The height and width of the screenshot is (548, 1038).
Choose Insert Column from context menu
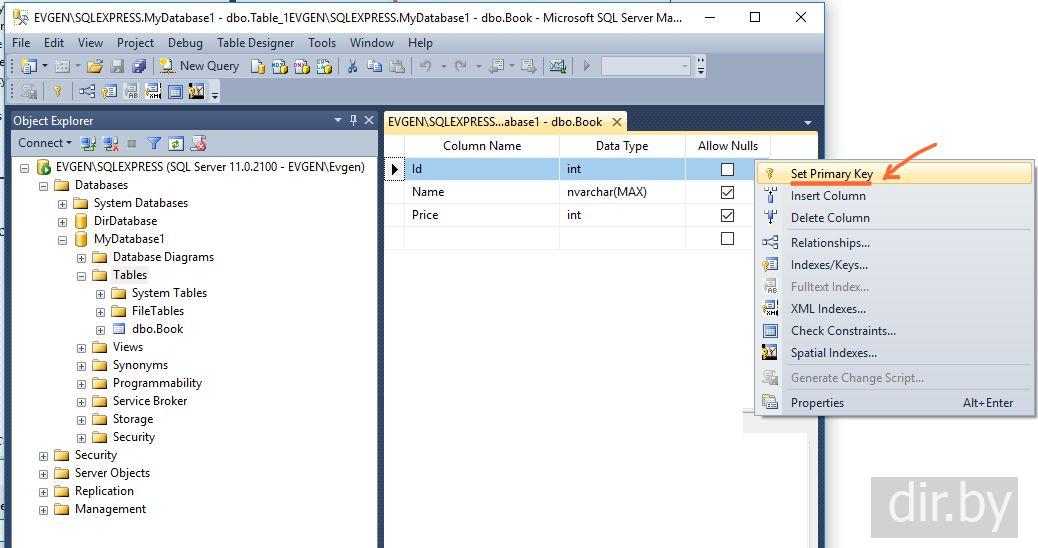pos(894,196)
